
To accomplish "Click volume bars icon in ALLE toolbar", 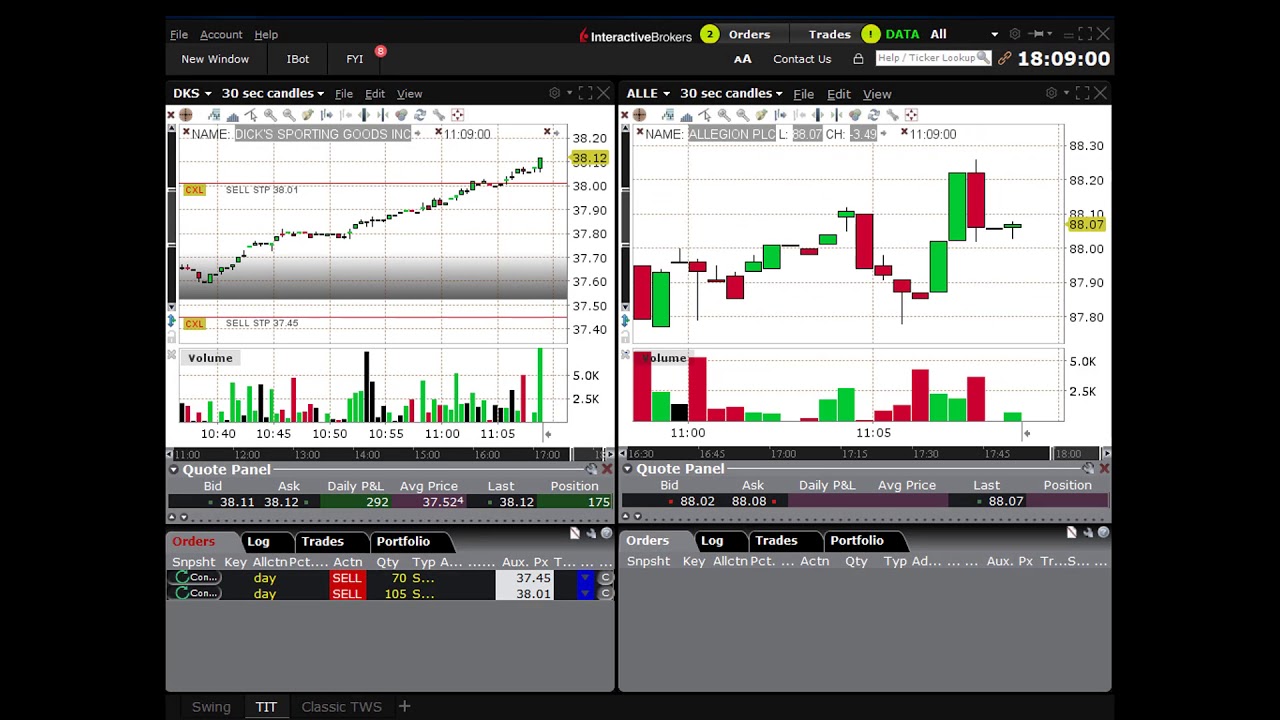I will (x=687, y=115).
